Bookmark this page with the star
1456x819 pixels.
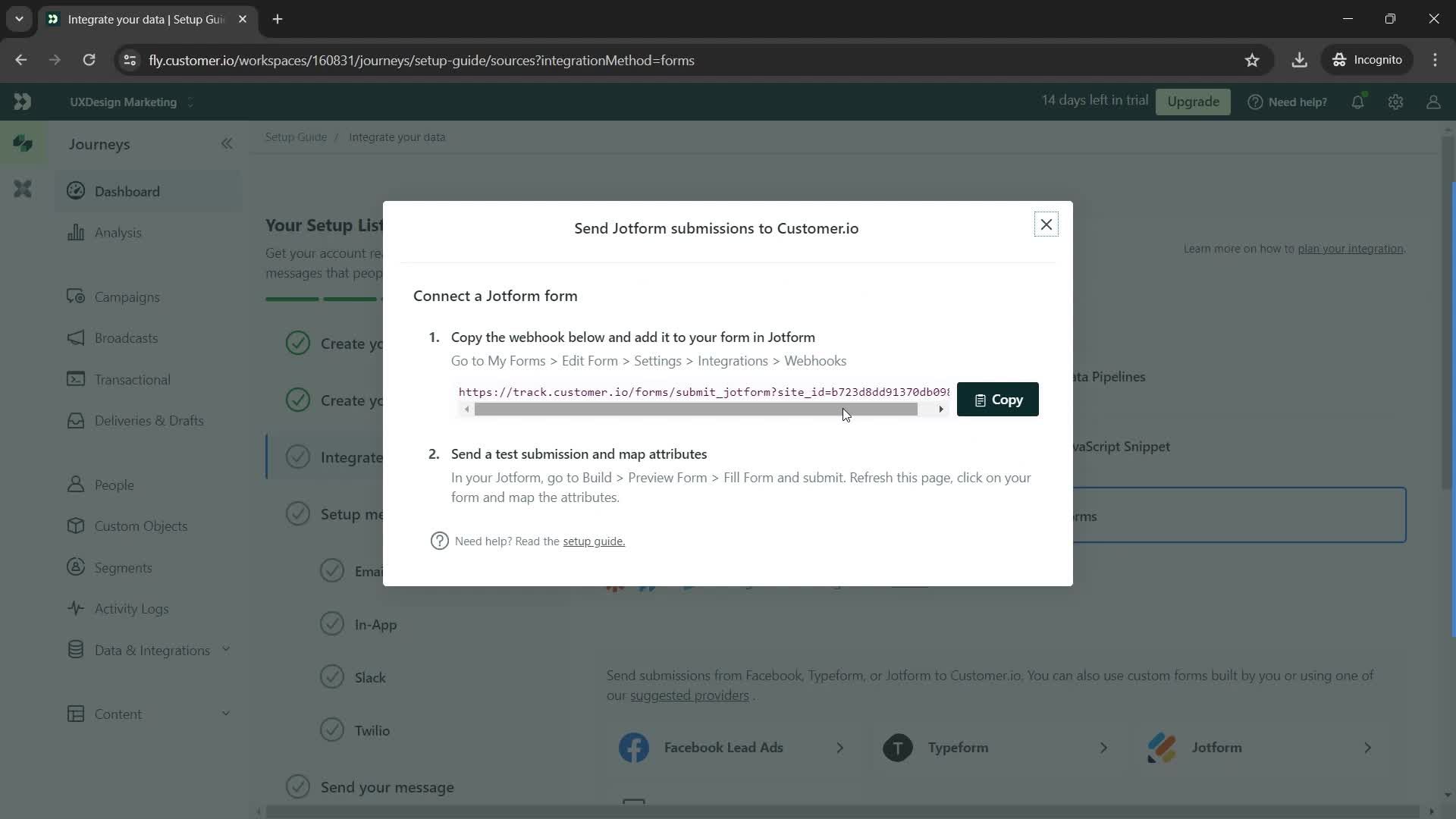pyautogui.click(x=1252, y=60)
